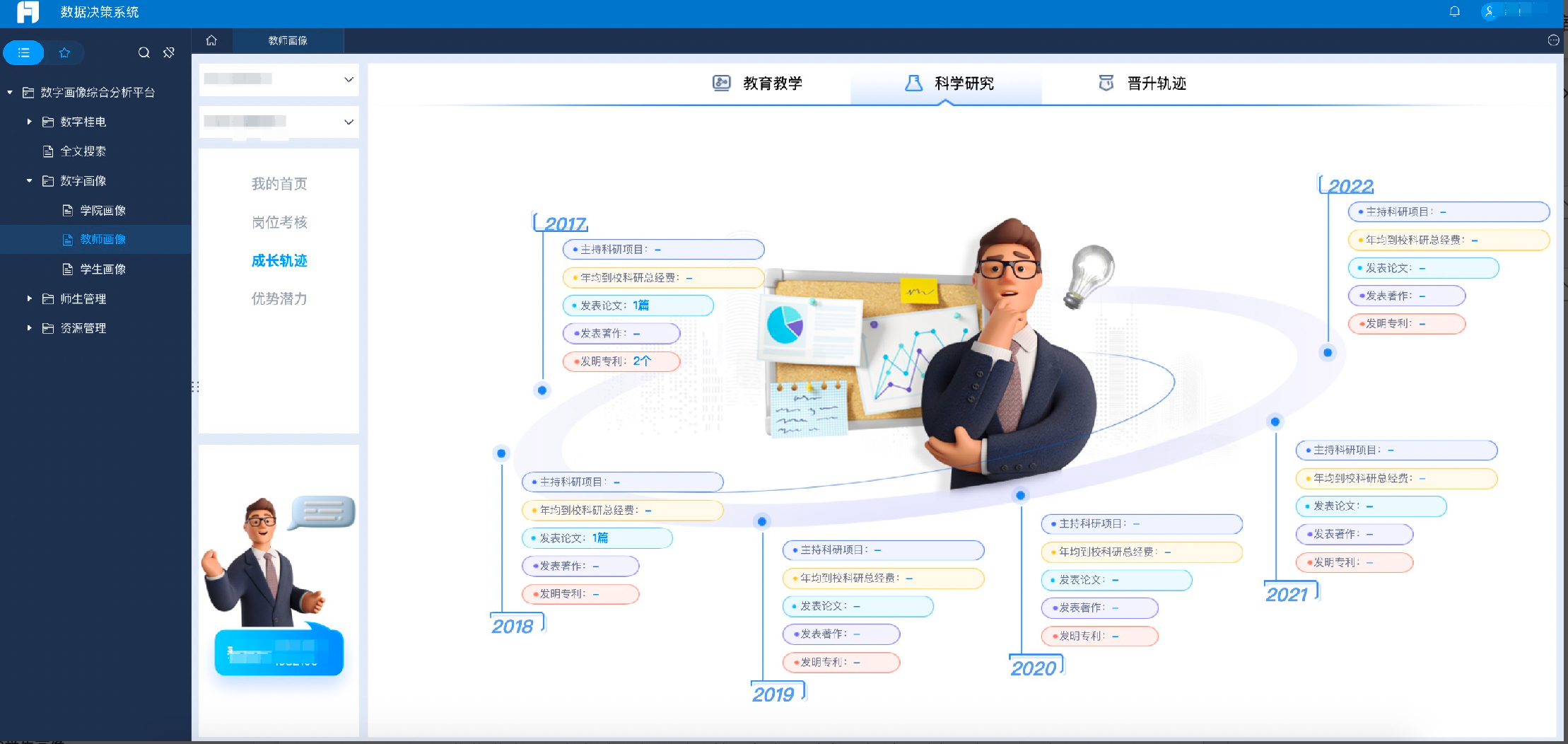The image size is (1568, 744).
Task: Click the folder icon beside 资源管理
Action: (48, 328)
